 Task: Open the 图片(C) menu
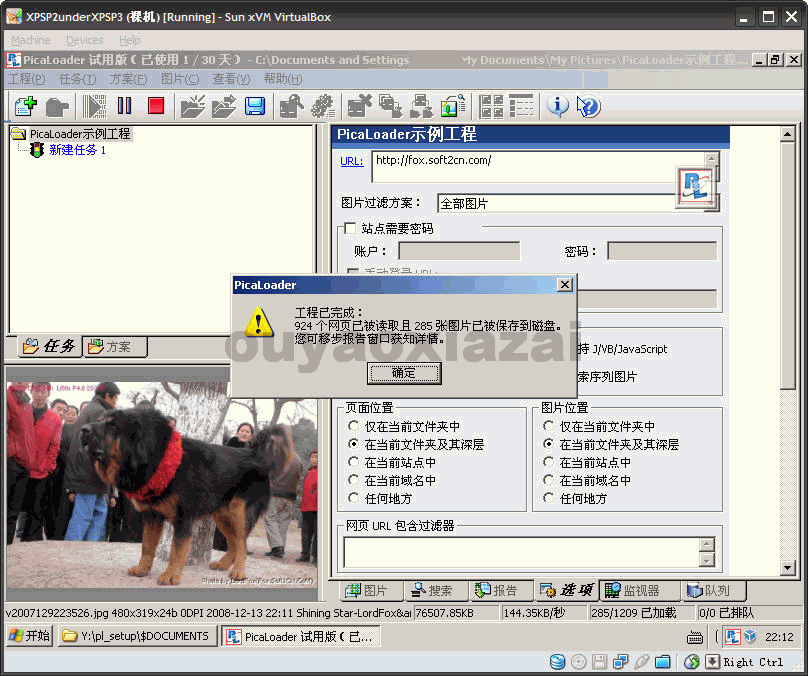point(180,79)
